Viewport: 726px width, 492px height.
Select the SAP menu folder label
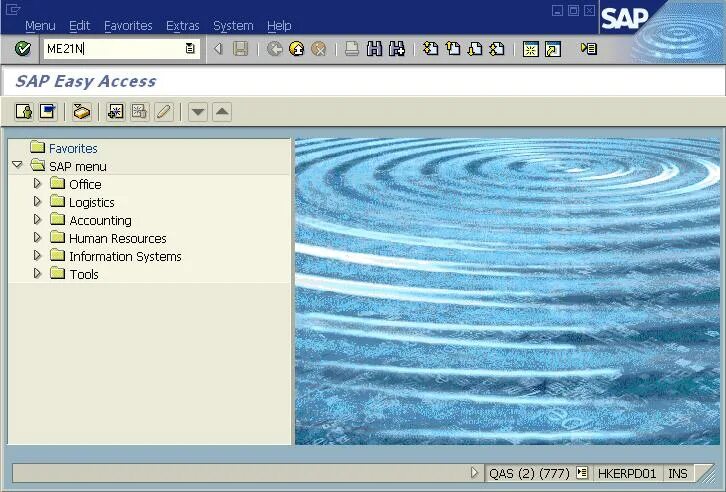78,166
